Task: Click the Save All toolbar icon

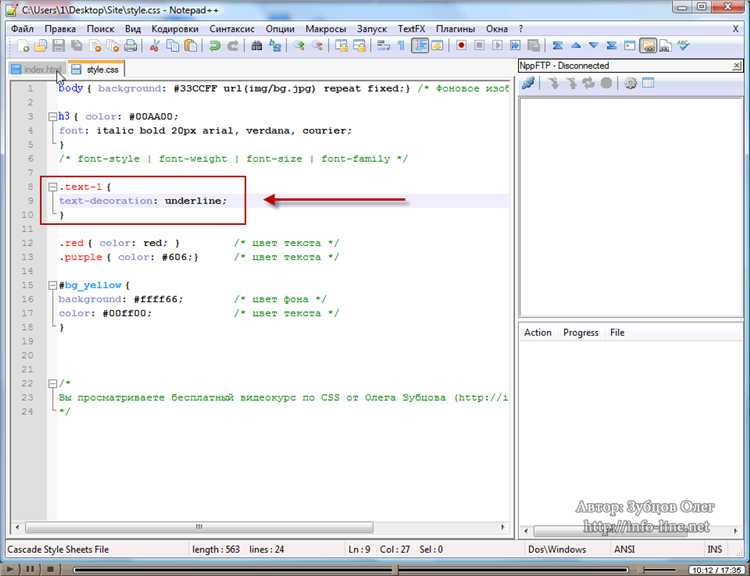Action: pos(77,46)
